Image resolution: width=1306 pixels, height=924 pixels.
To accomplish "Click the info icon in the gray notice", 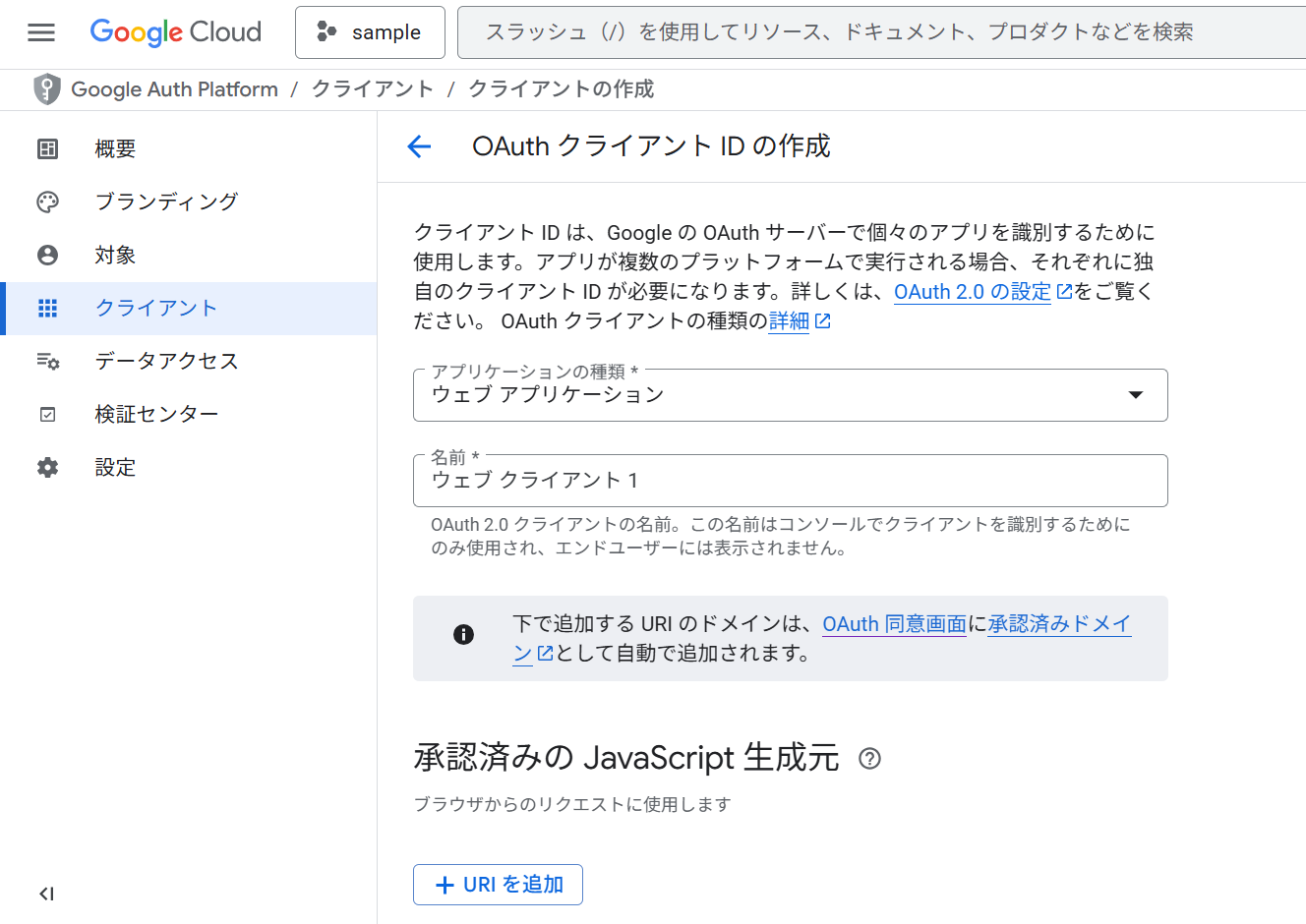I will [x=463, y=634].
